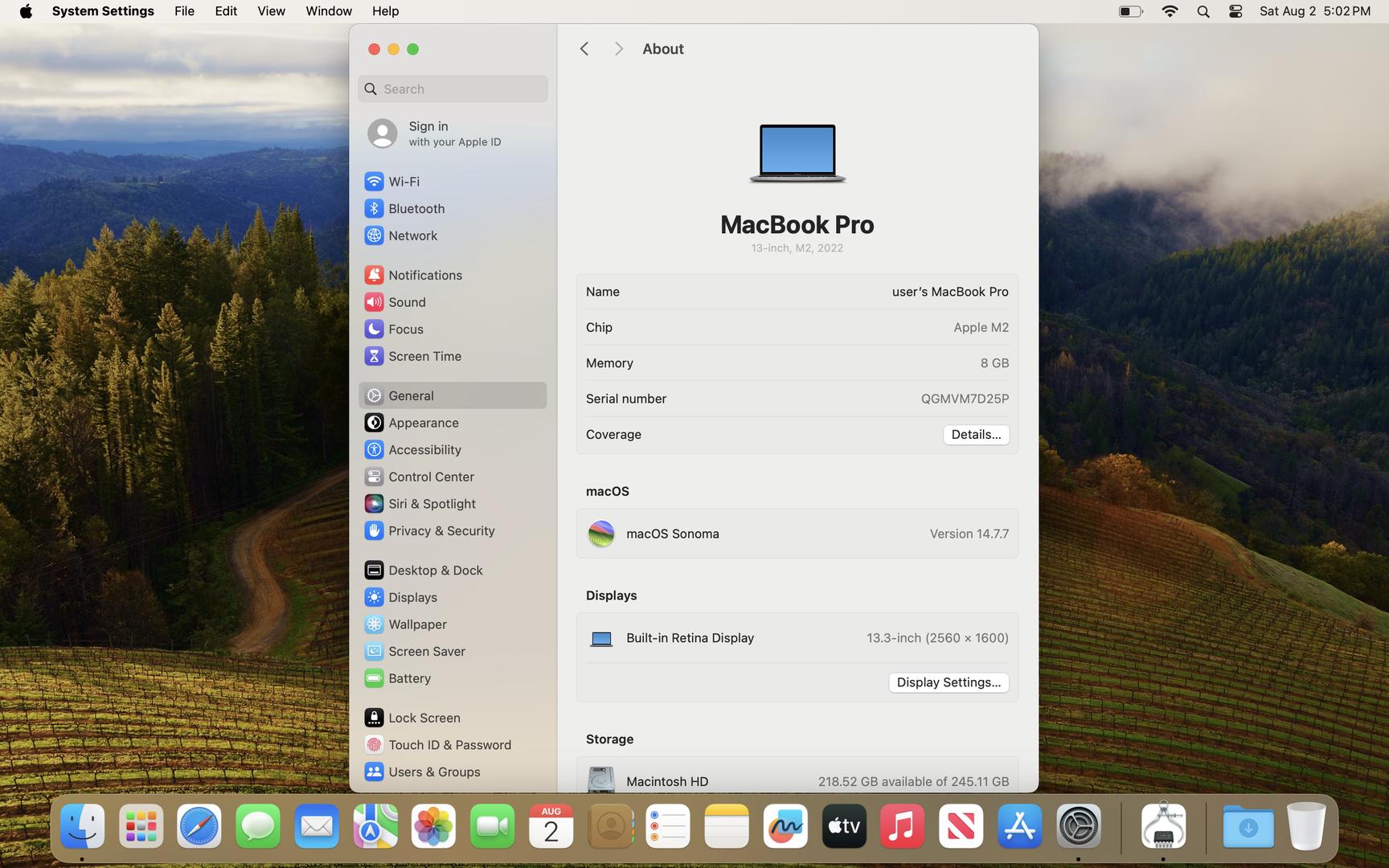Open Finder from the Dock

[x=82, y=826]
